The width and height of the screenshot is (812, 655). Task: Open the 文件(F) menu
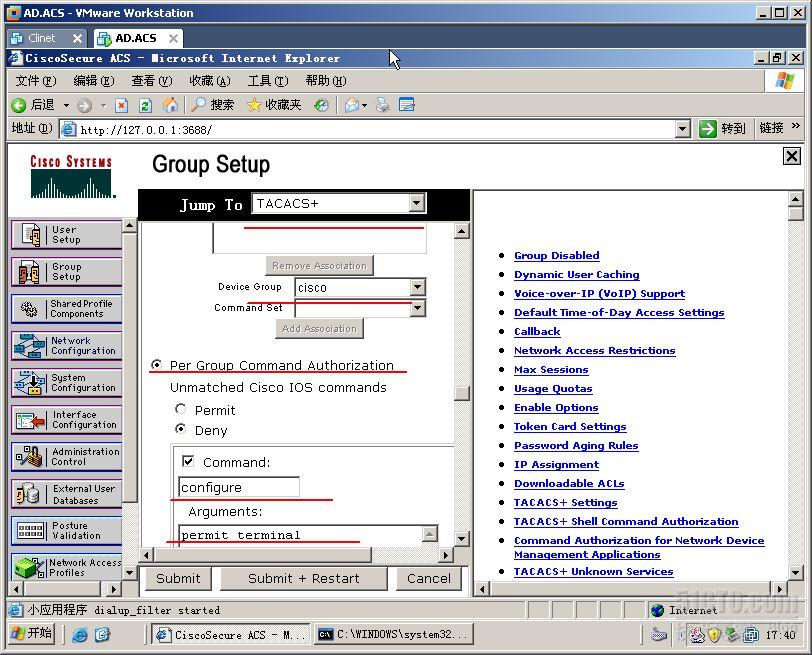point(36,81)
